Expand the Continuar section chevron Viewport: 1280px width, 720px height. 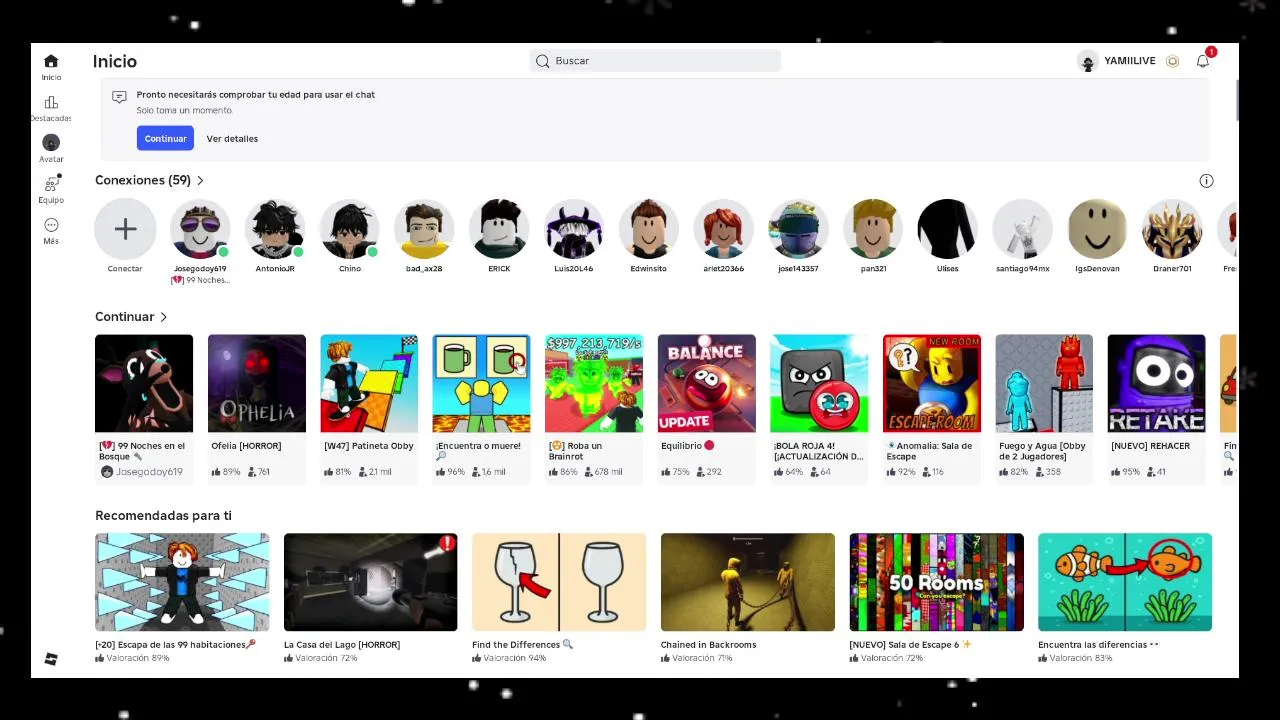163,317
